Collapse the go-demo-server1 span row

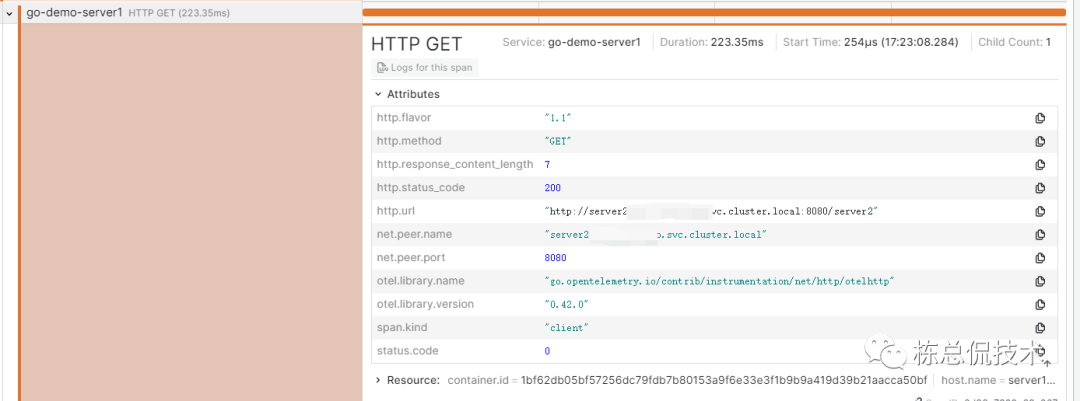coord(10,13)
